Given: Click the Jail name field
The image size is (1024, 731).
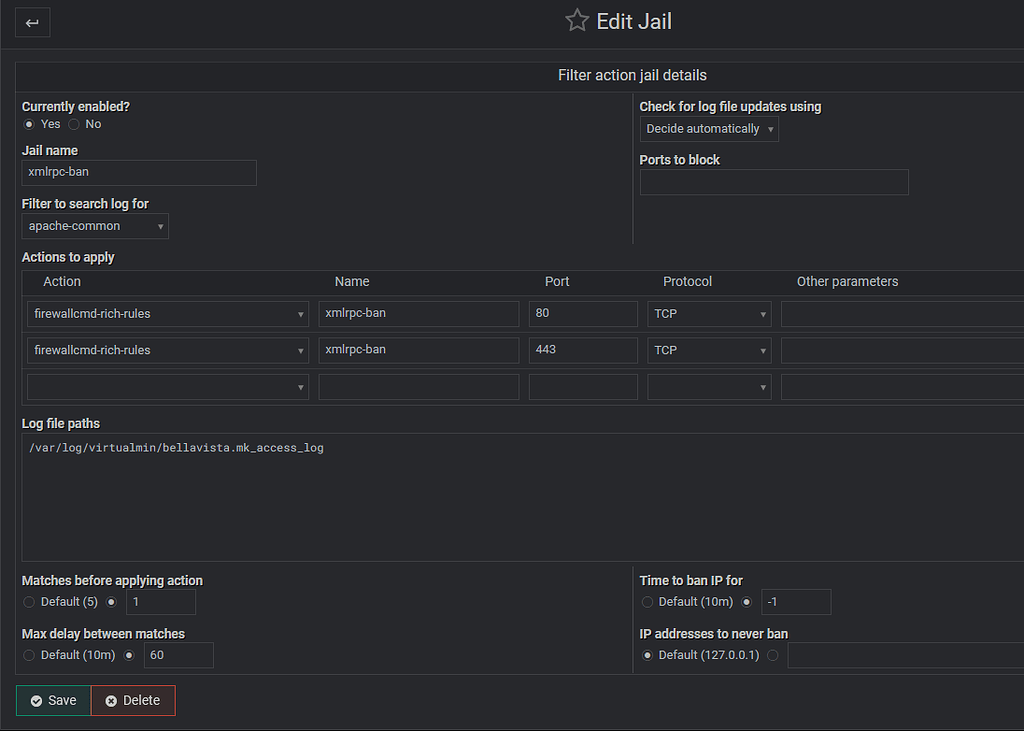Looking at the screenshot, I should 139,172.
